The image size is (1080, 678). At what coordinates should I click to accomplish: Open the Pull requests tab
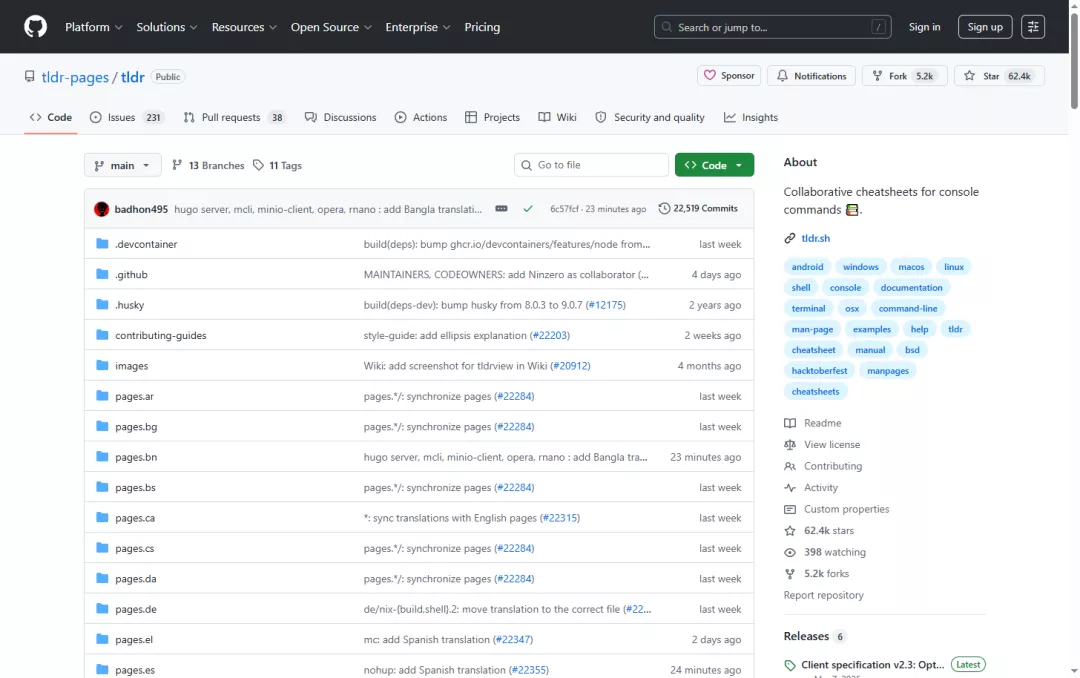[x=233, y=117]
